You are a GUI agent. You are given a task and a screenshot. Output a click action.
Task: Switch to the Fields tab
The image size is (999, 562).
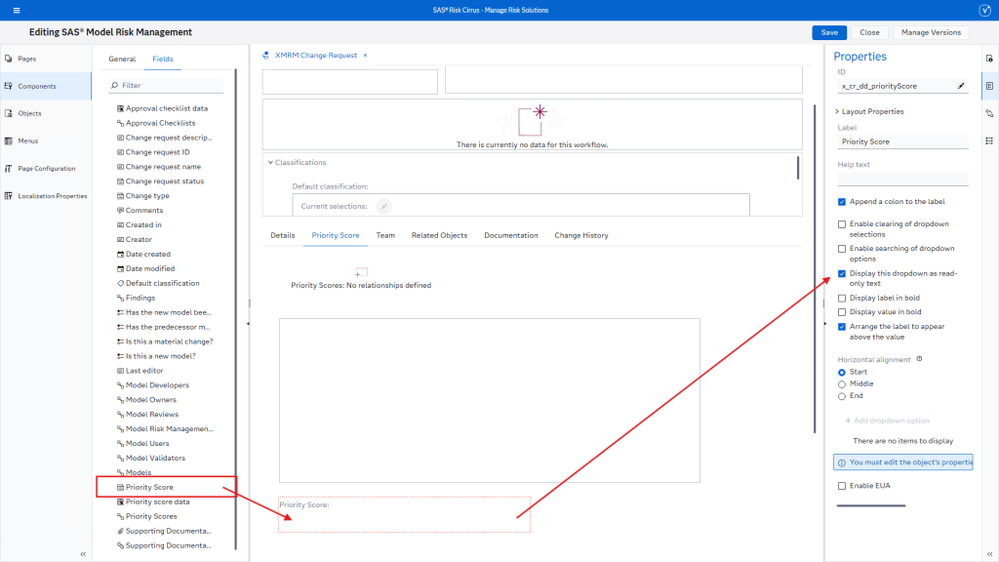tap(162, 59)
